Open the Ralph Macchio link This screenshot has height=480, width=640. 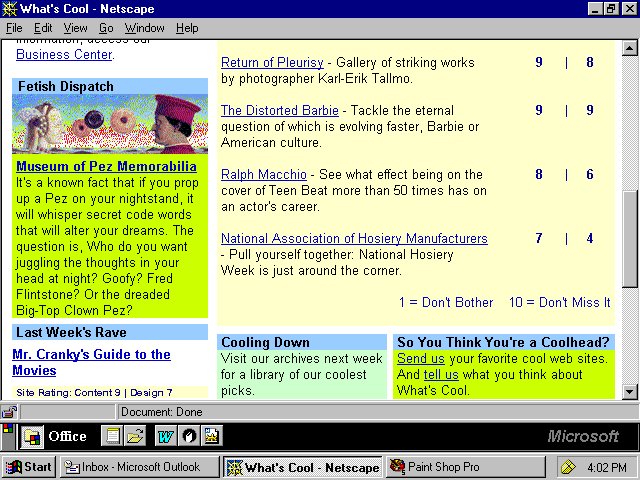pyautogui.click(x=264, y=174)
